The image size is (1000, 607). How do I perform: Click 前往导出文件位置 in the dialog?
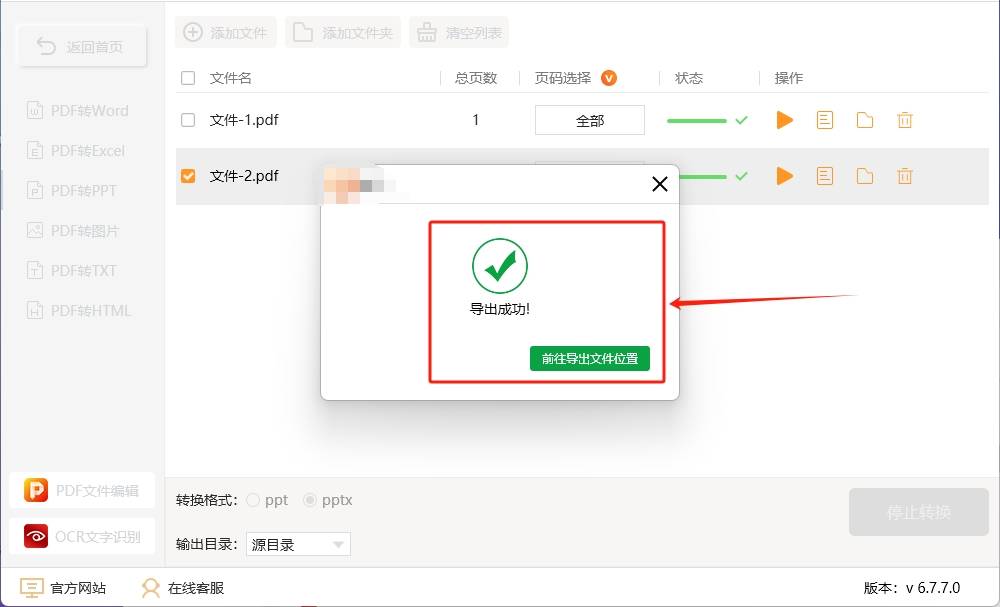[x=589, y=358]
